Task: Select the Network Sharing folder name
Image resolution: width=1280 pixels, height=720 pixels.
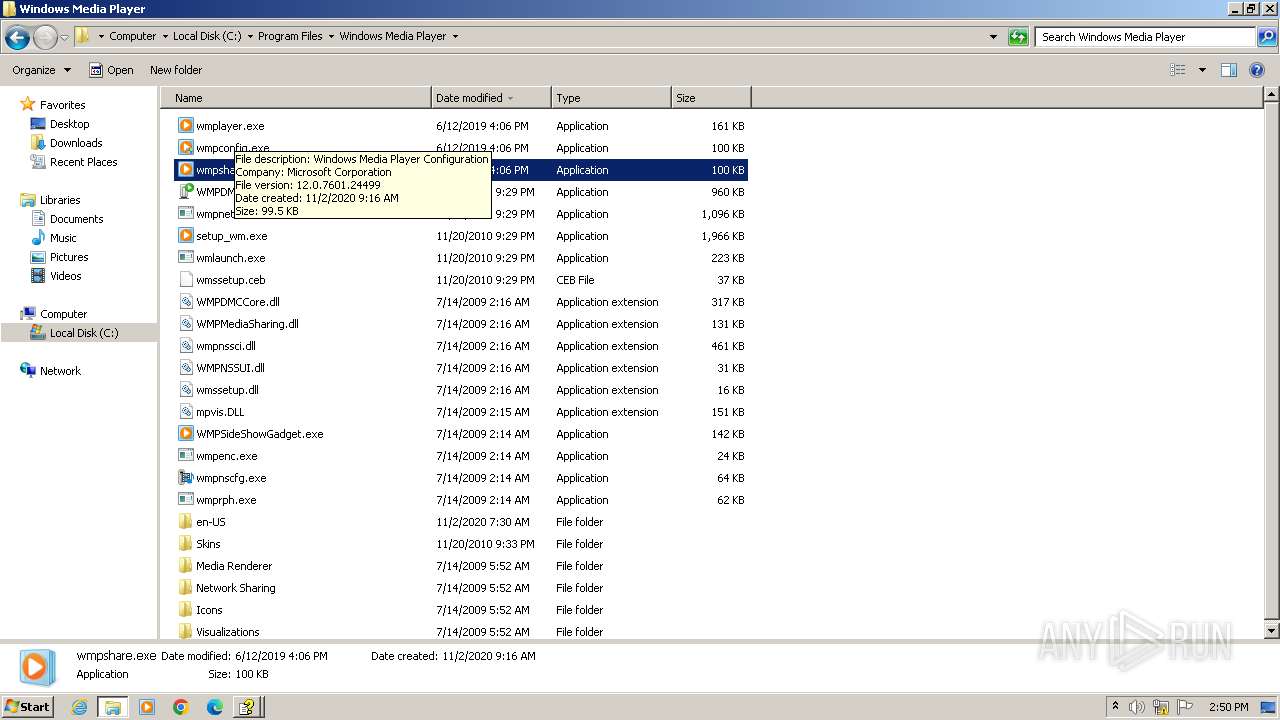Action: [236, 588]
